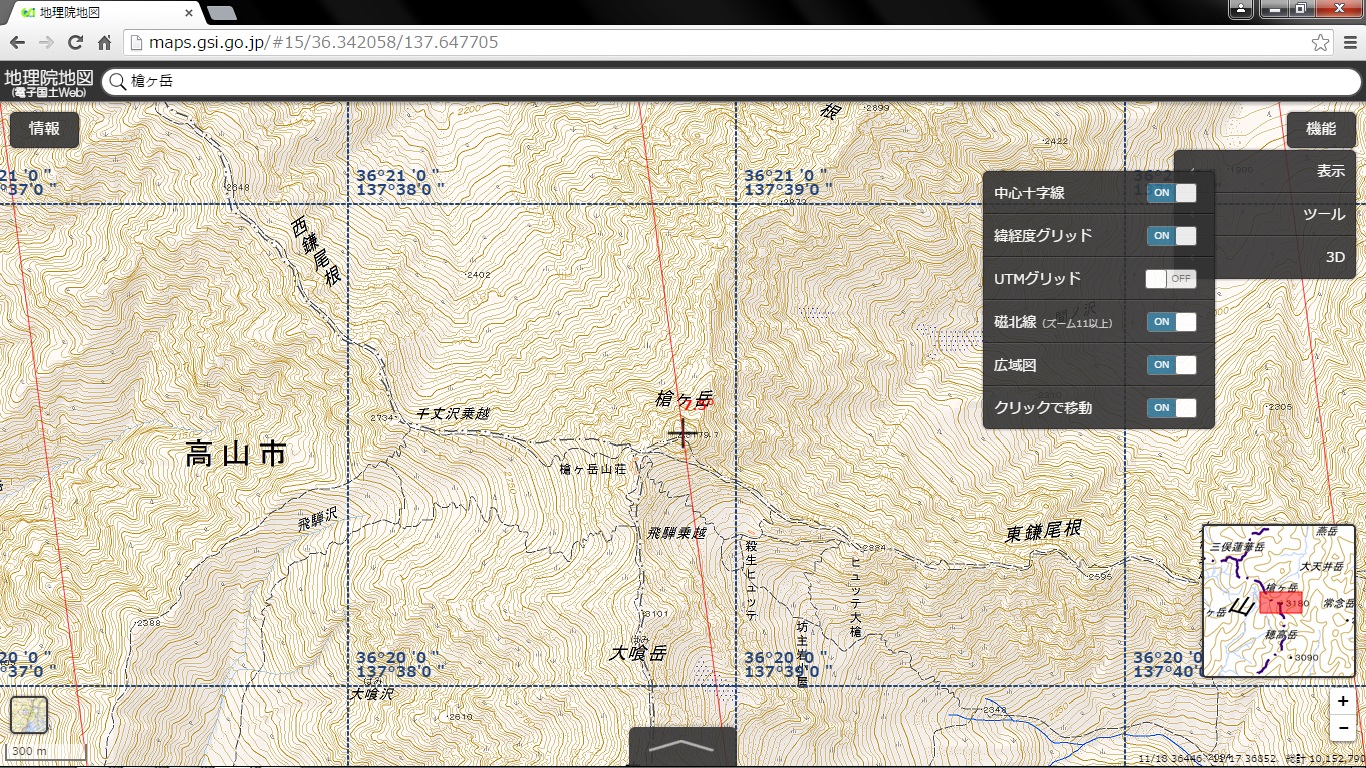Click the 飛騨乗越 label on the map
This screenshot has width=1366, height=768.
tap(677, 533)
